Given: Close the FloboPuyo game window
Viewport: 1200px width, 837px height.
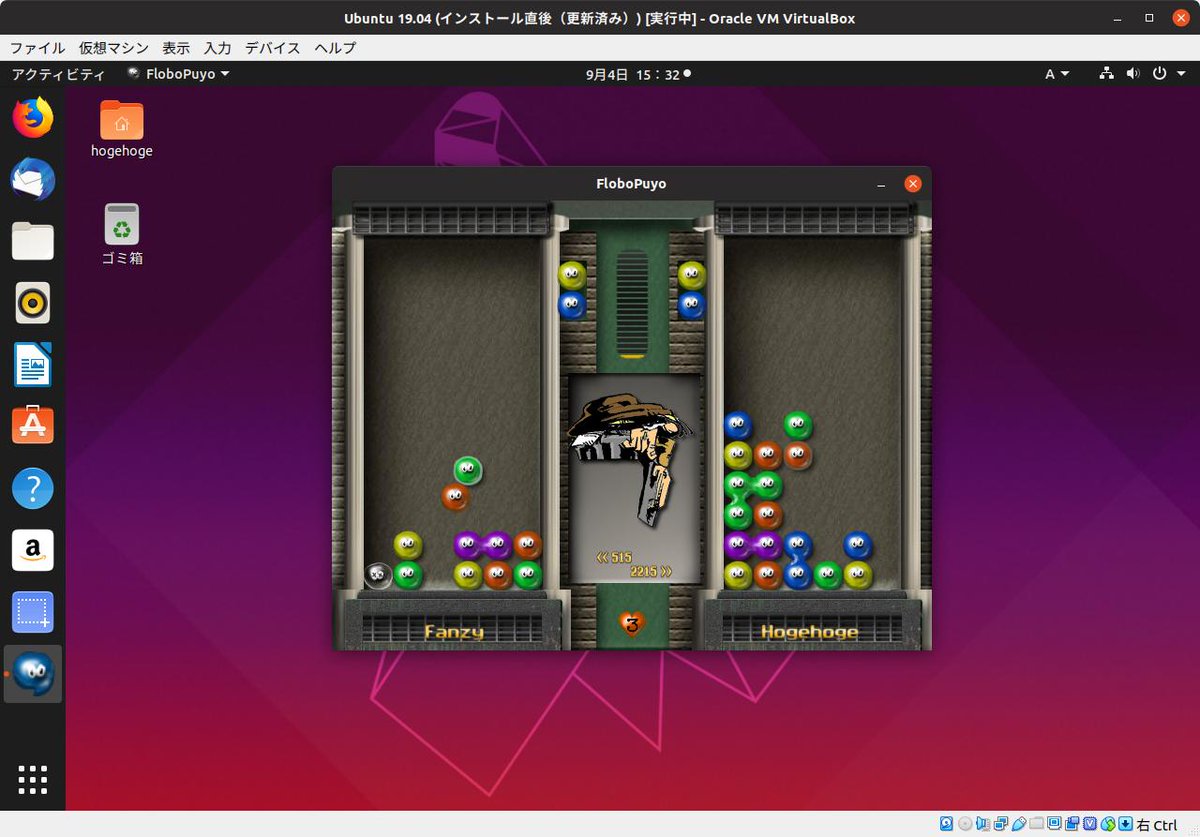Looking at the screenshot, I should point(912,184).
